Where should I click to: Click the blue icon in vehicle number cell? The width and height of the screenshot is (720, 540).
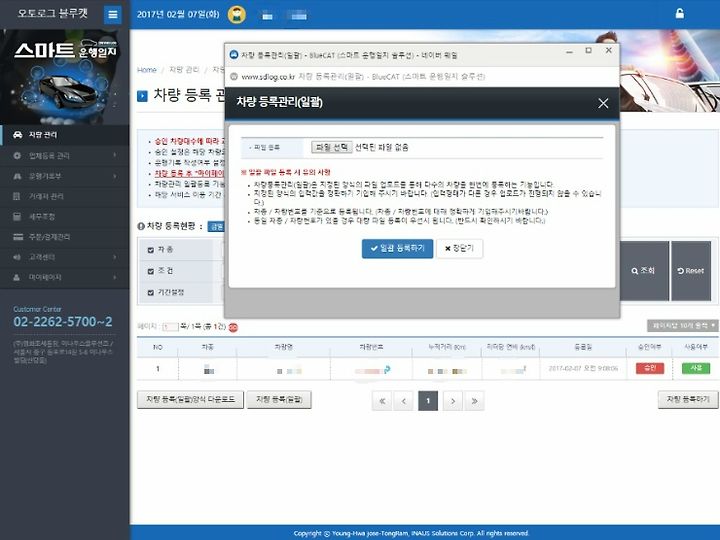pyautogui.click(x=387, y=369)
